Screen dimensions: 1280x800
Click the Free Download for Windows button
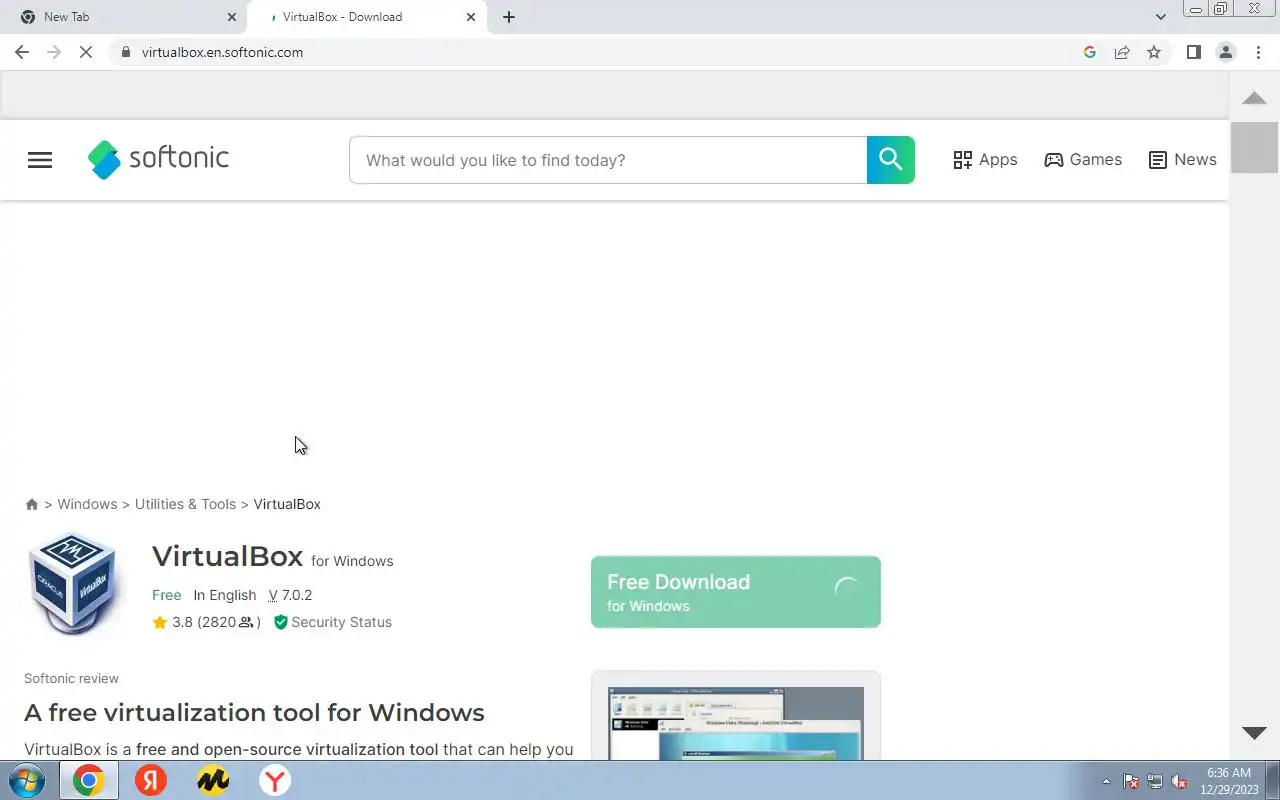click(x=736, y=592)
